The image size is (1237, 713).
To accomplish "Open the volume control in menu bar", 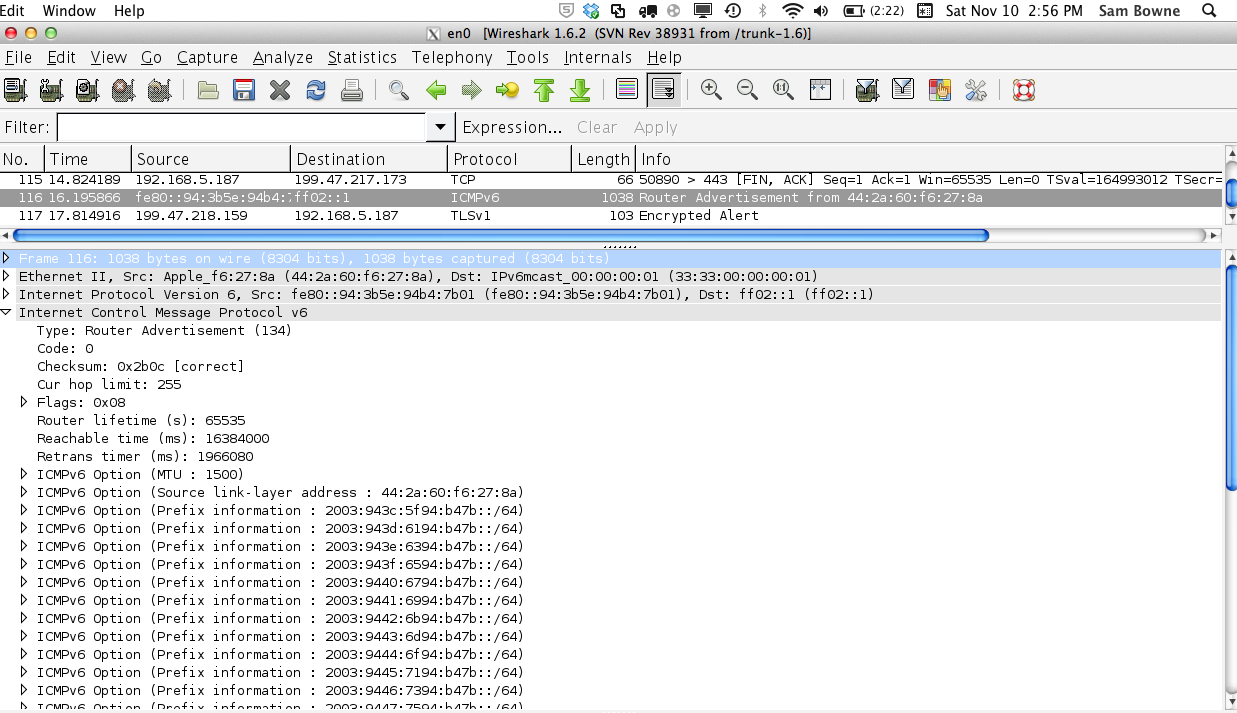I will tap(821, 11).
